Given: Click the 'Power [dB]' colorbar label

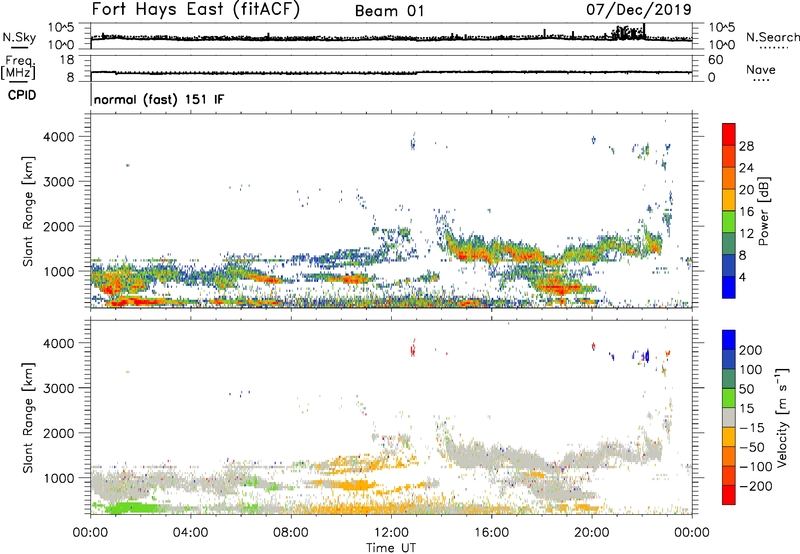Looking at the screenshot, I should click(x=763, y=211).
